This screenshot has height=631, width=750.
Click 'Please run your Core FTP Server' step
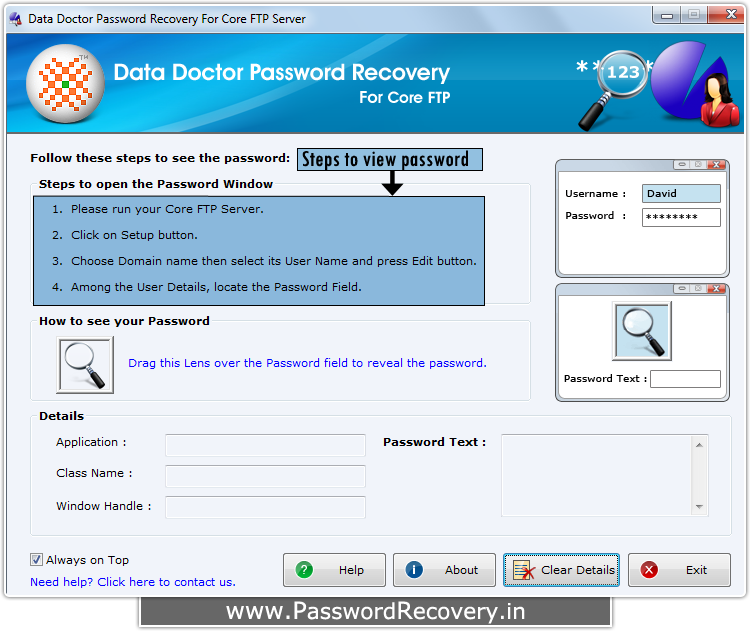[x=167, y=209]
